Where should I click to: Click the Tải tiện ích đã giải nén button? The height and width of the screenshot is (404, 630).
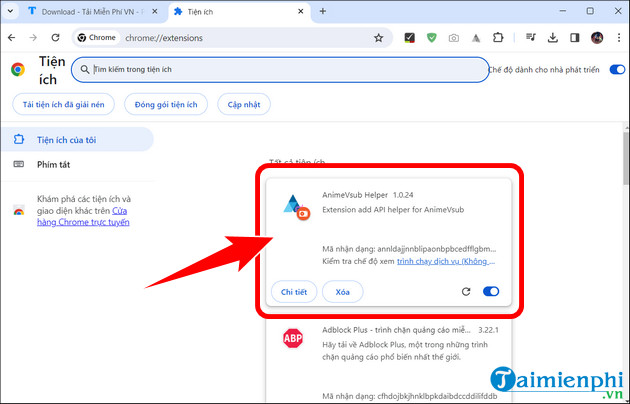[64, 105]
